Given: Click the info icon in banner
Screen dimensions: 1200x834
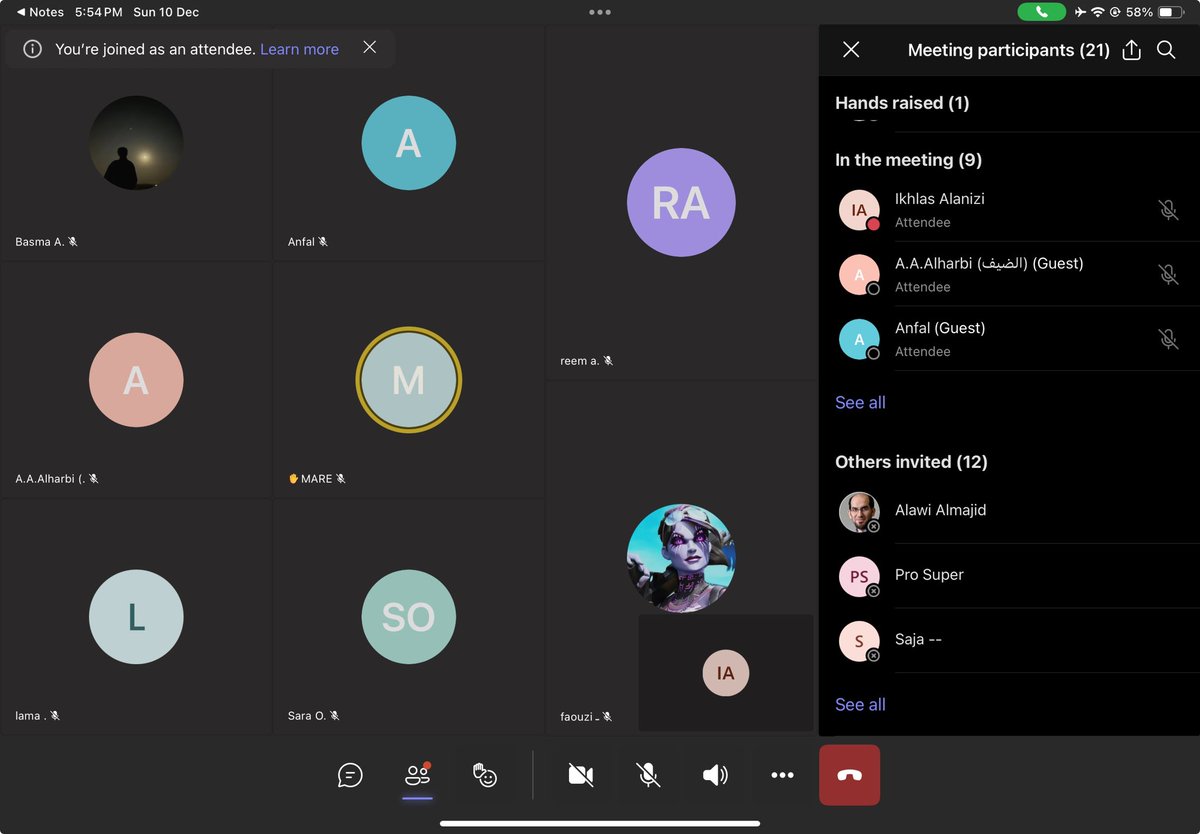Looking at the screenshot, I should tap(32, 49).
